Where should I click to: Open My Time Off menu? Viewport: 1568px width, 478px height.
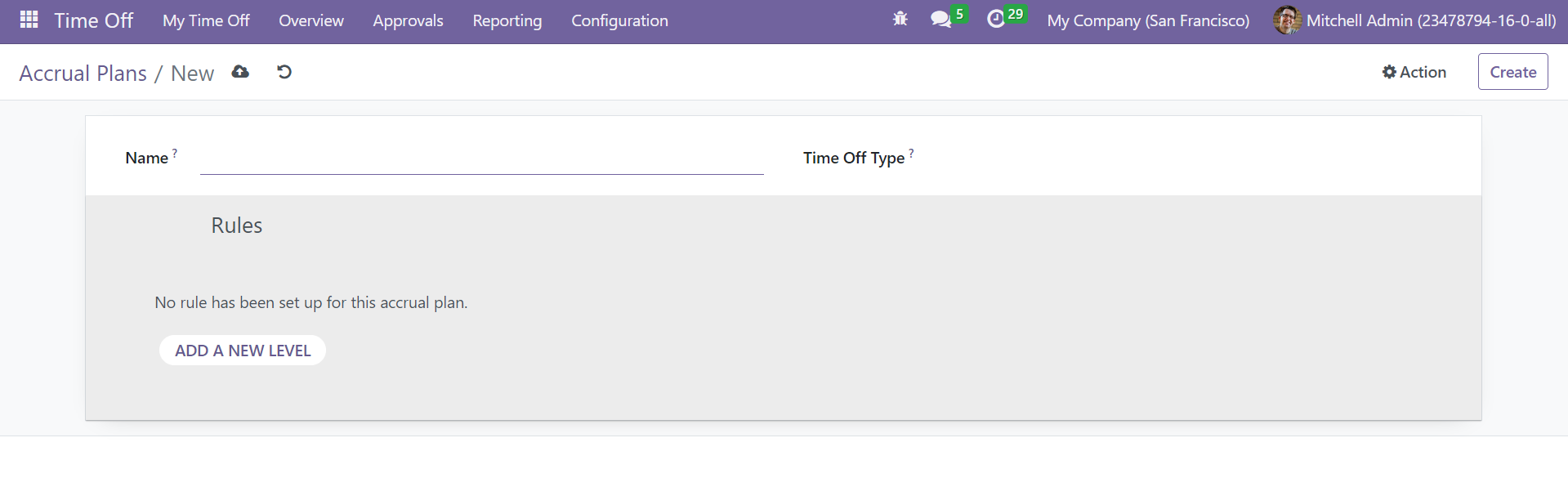[x=206, y=20]
